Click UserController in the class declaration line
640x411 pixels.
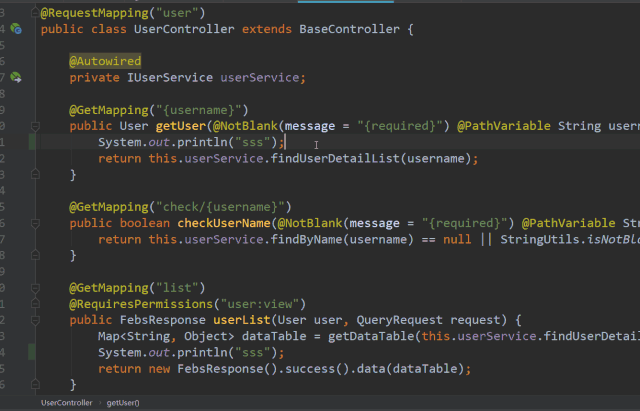coord(184,29)
